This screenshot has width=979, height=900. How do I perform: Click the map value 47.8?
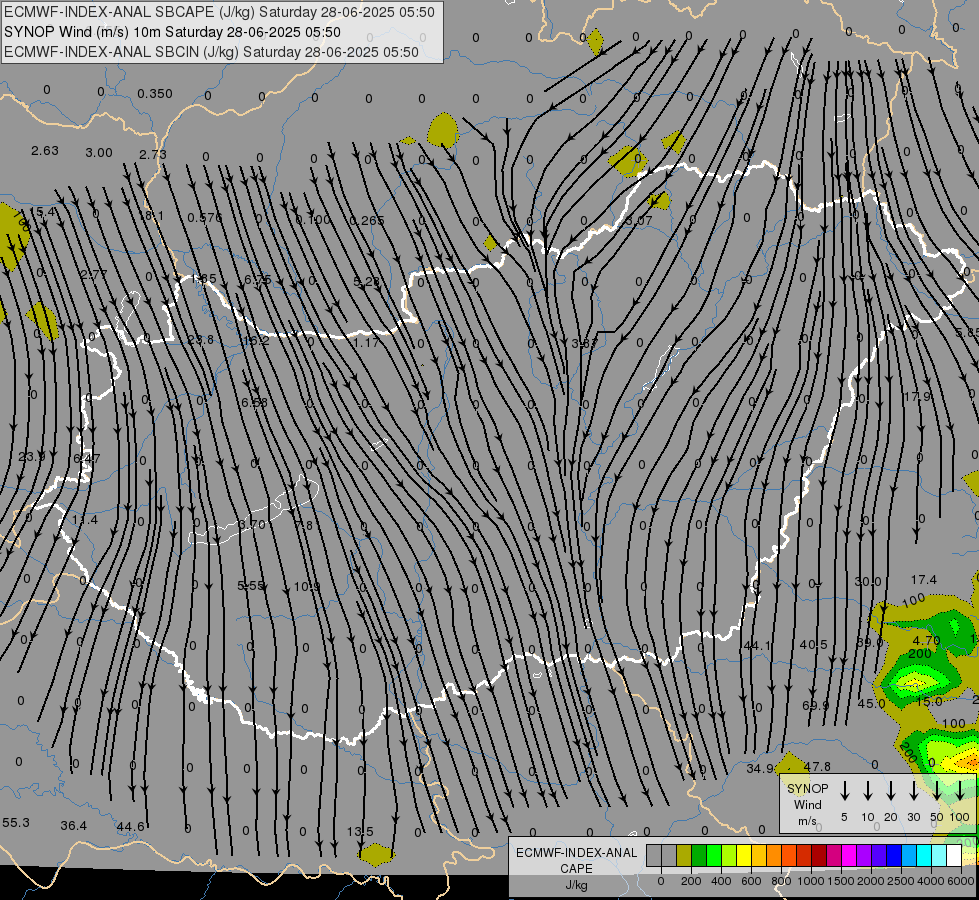(817, 766)
